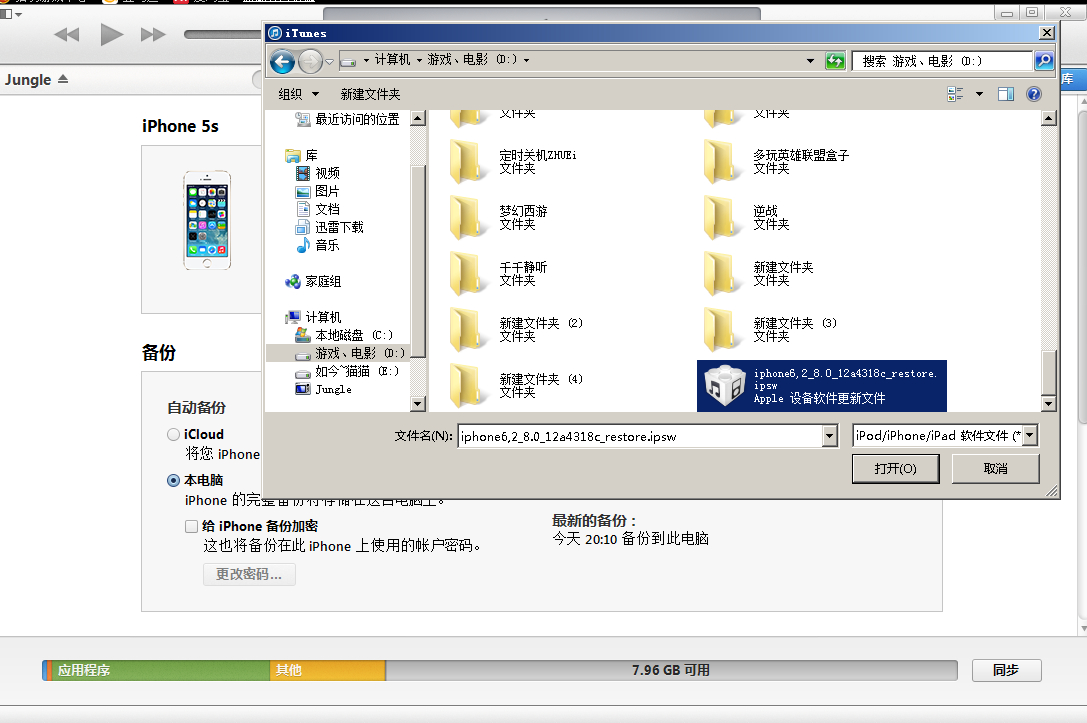Expand the view options dropdown arrow
The width and height of the screenshot is (1087, 723).
coord(979,94)
